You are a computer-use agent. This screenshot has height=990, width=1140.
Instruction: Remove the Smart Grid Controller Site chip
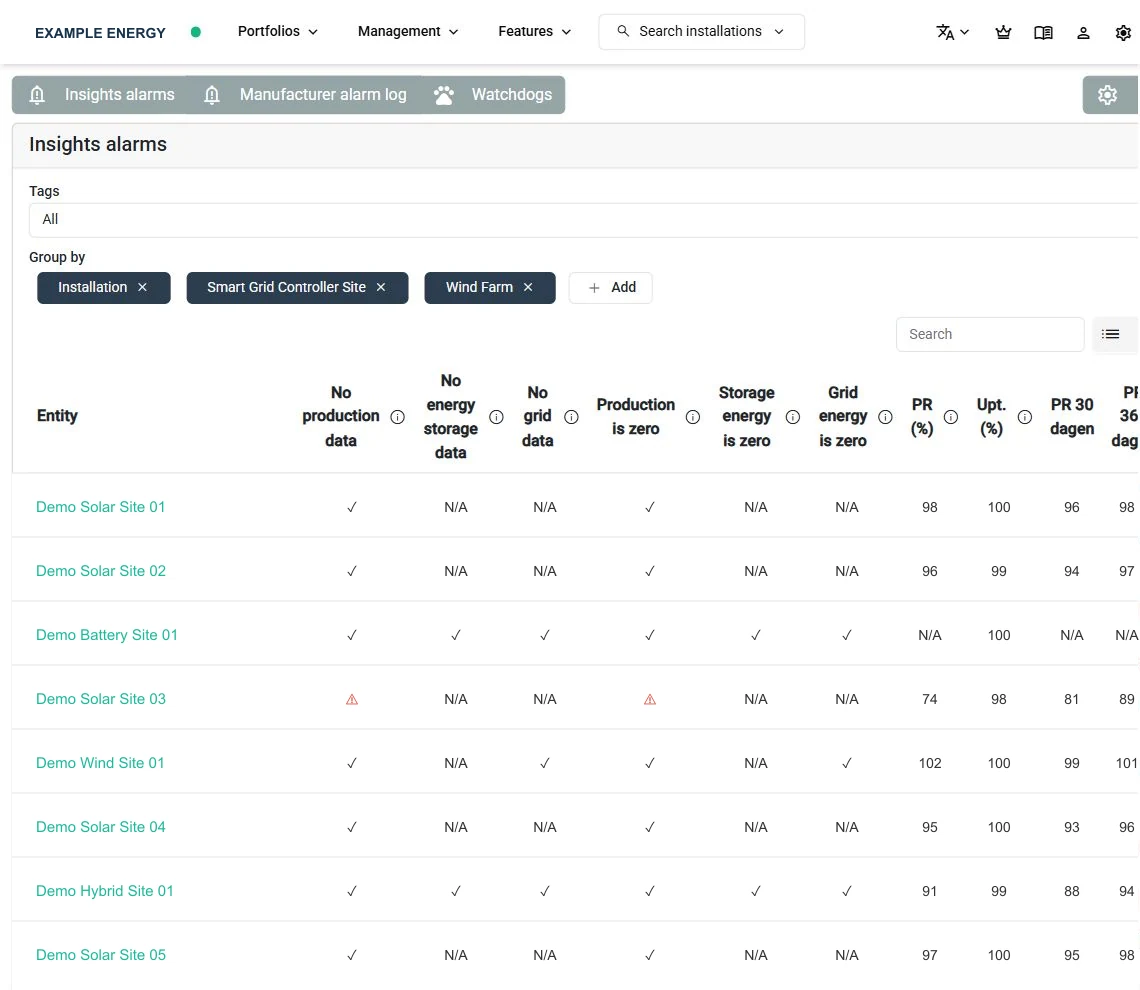pos(381,287)
